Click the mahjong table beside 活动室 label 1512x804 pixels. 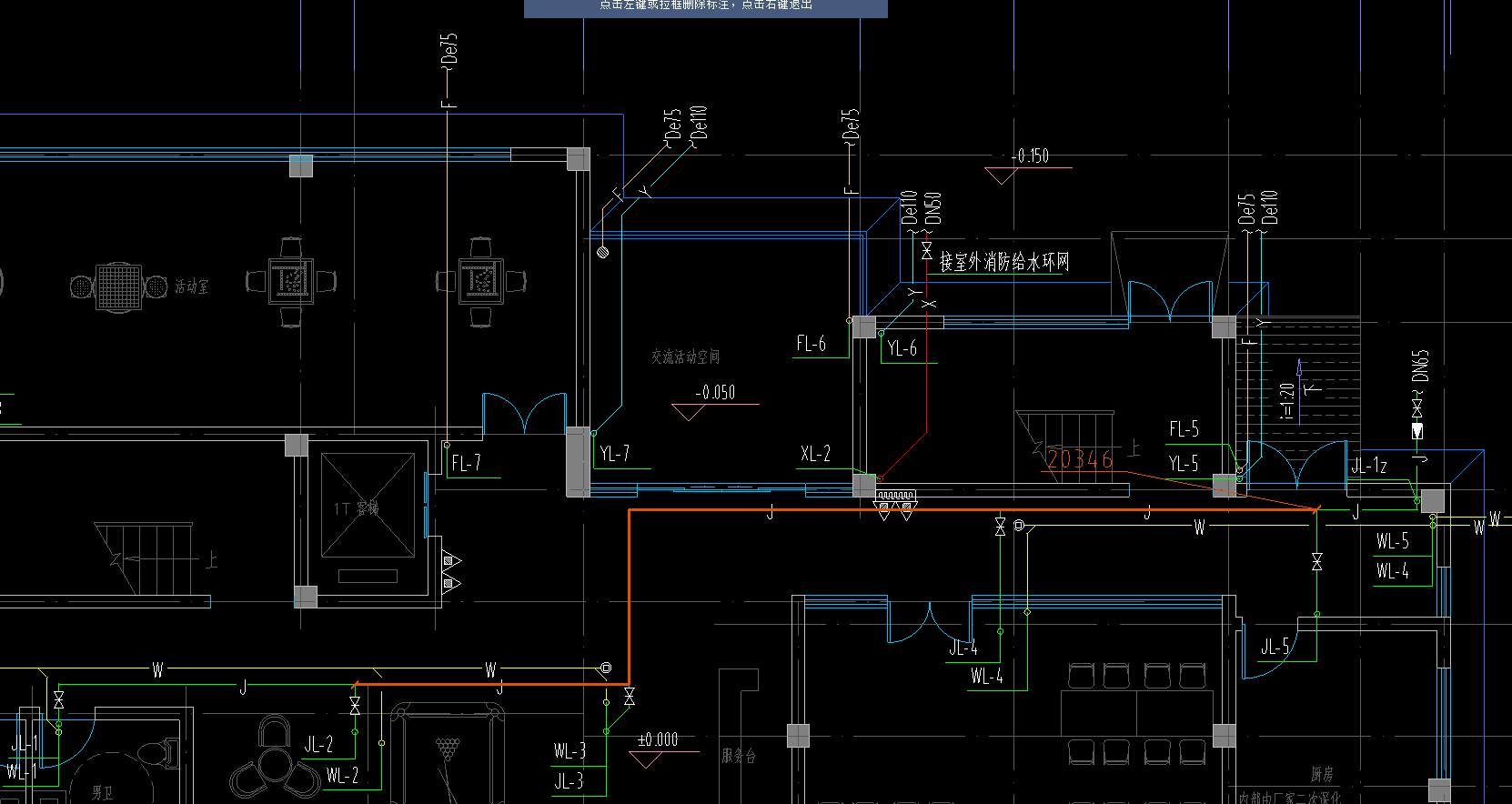119,286
